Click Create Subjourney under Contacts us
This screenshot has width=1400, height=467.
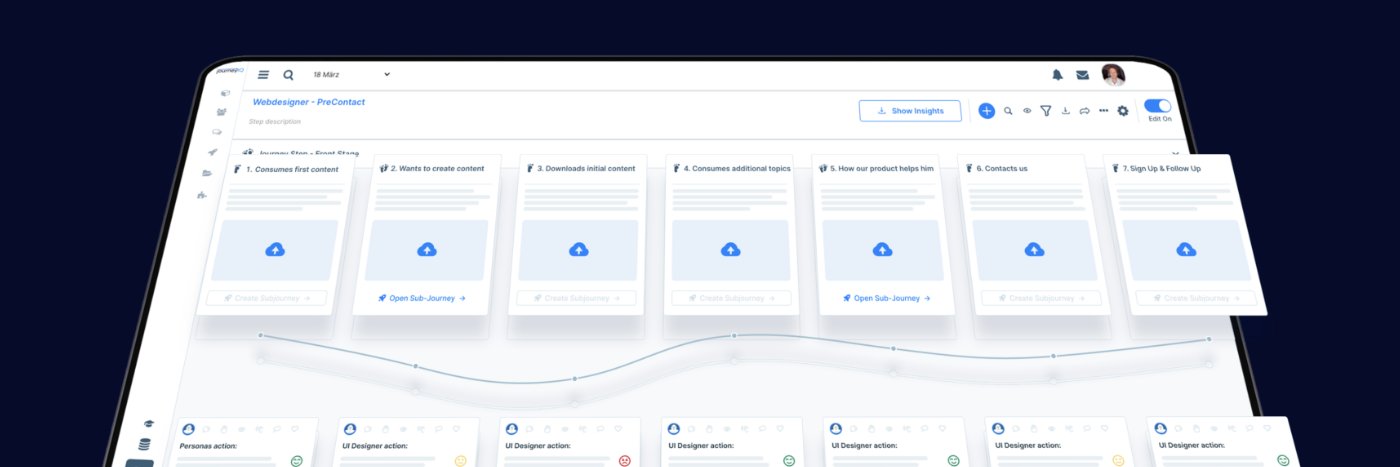pyautogui.click(x=1041, y=298)
